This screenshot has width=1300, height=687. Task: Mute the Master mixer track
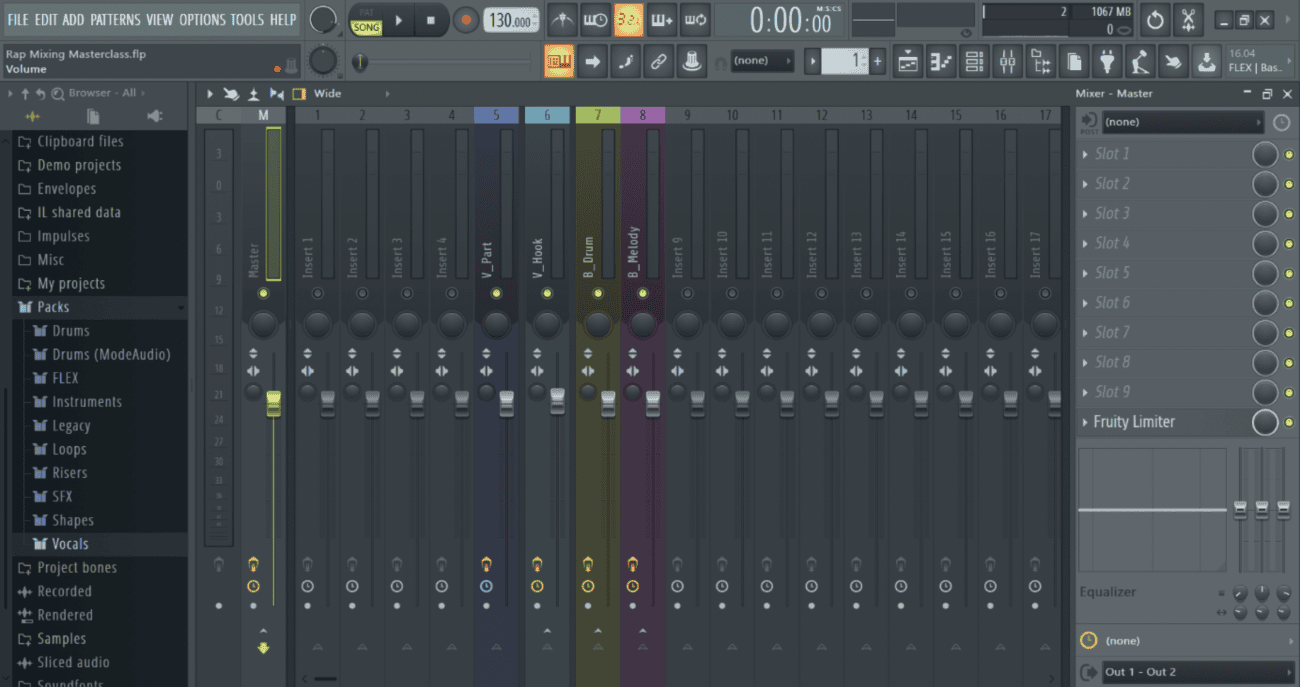(x=263, y=294)
